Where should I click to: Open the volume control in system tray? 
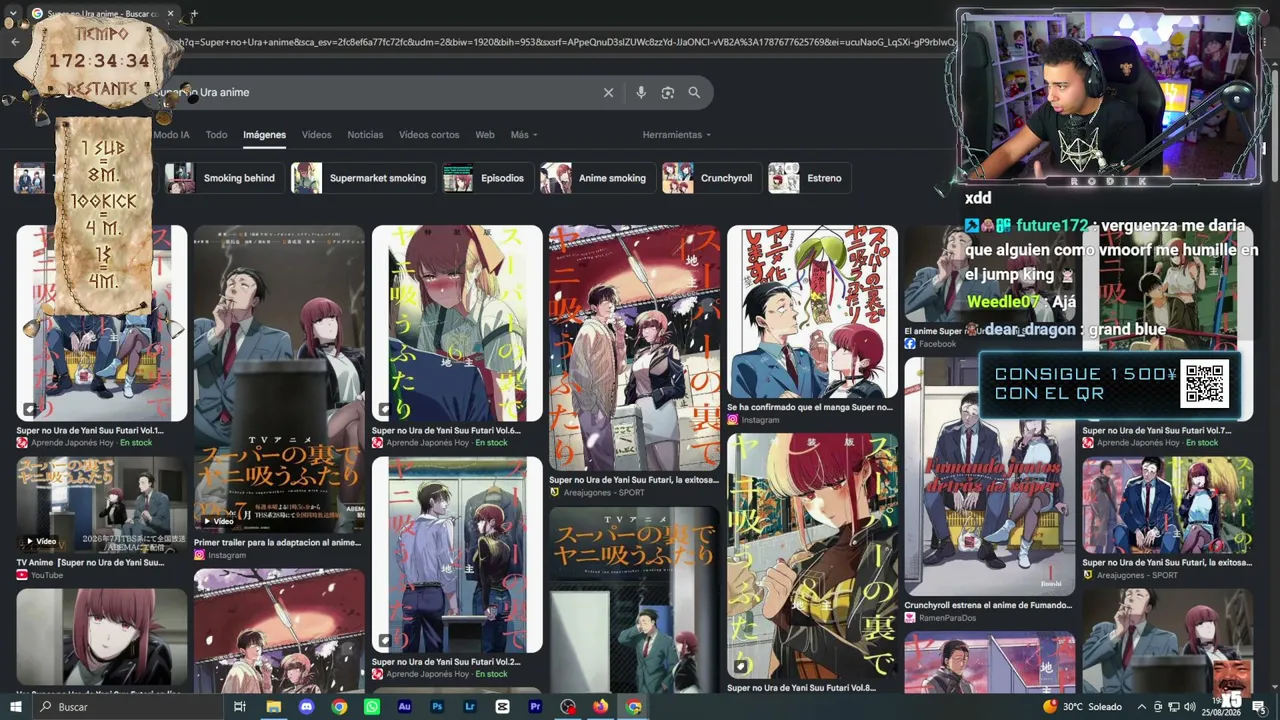1191,707
